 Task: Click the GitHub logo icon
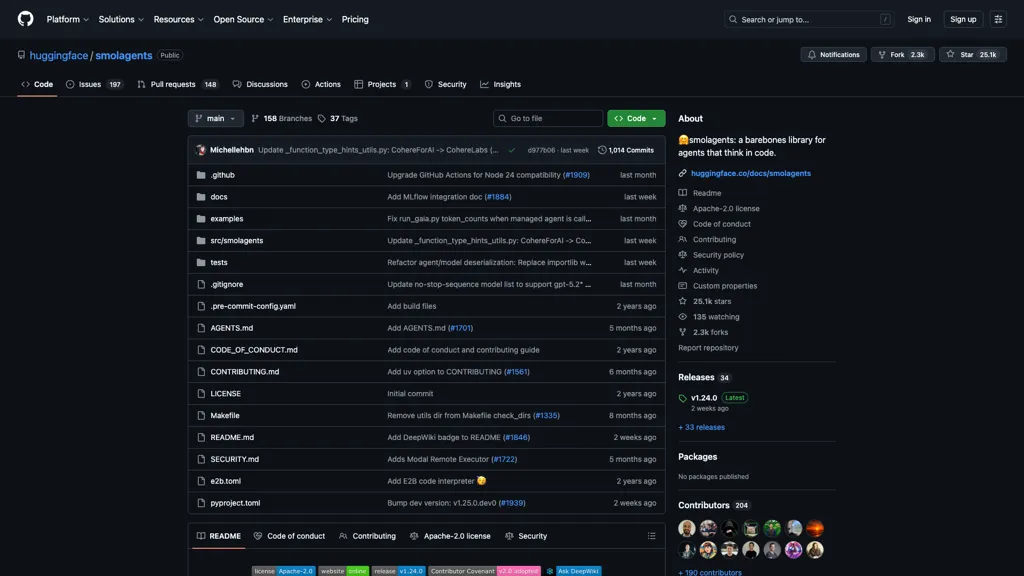[25, 19]
